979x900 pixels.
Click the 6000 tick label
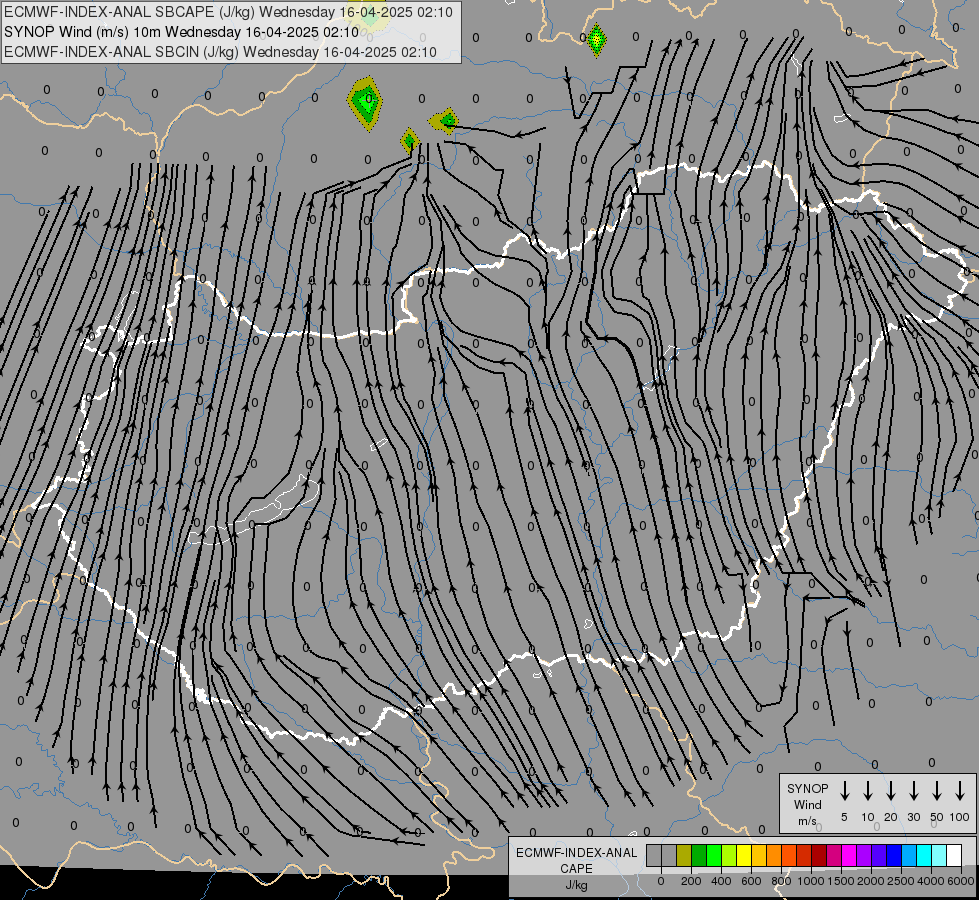coord(961,881)
